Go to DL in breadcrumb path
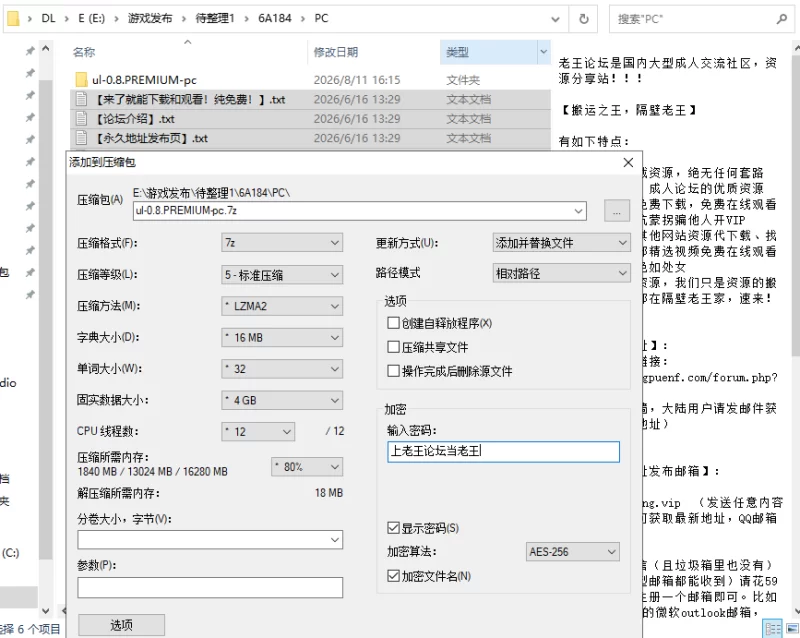Screen dimensions: 800x638 tap(48, 18)
